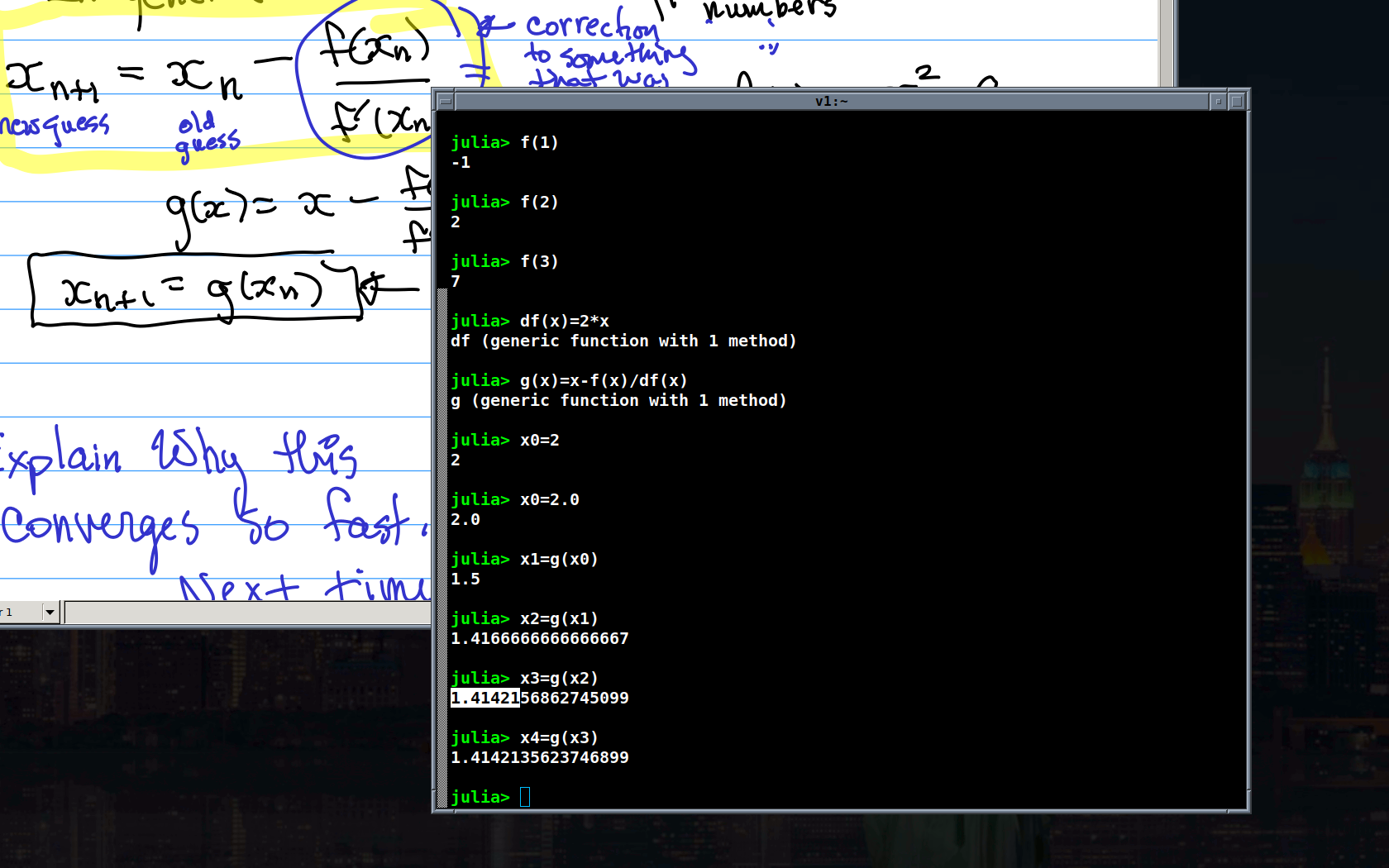1389x868 pixels.
Task: Click the output 1.4142135623746899
Action: (539, 758)
